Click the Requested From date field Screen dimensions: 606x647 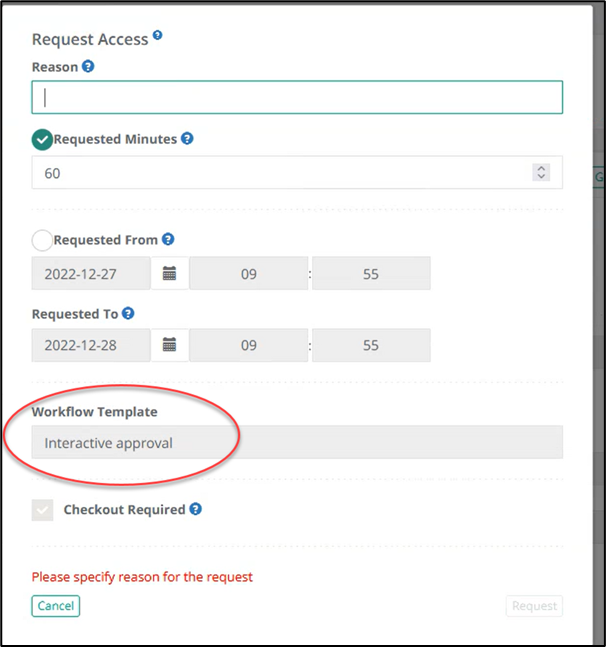(x=91, y=273)
